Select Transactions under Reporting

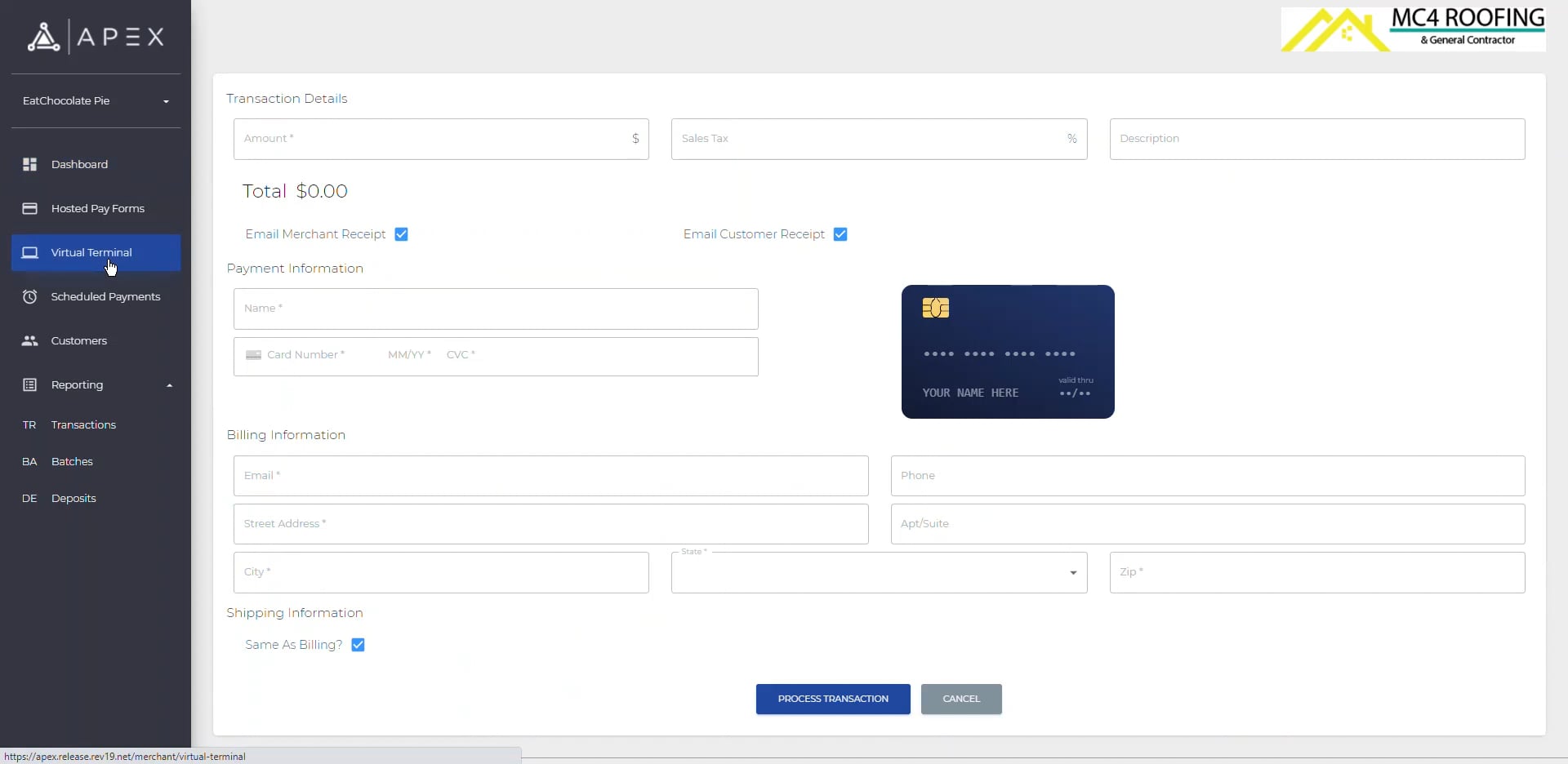[84, 424]
